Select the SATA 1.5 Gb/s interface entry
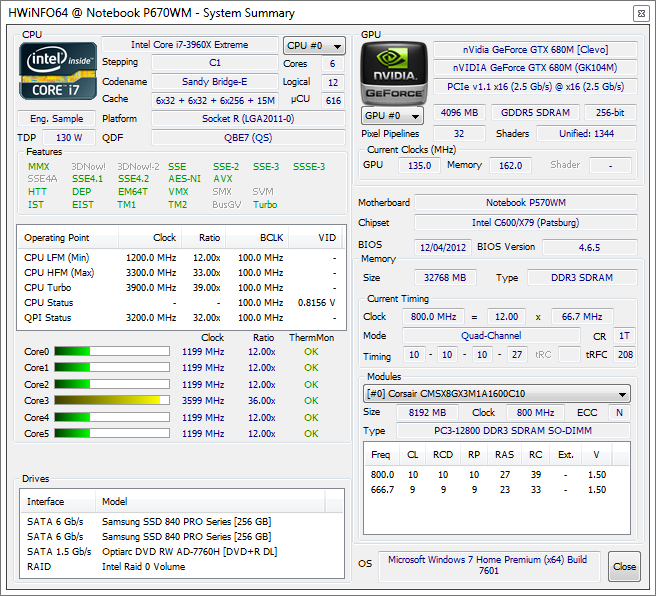 (59, 552)
